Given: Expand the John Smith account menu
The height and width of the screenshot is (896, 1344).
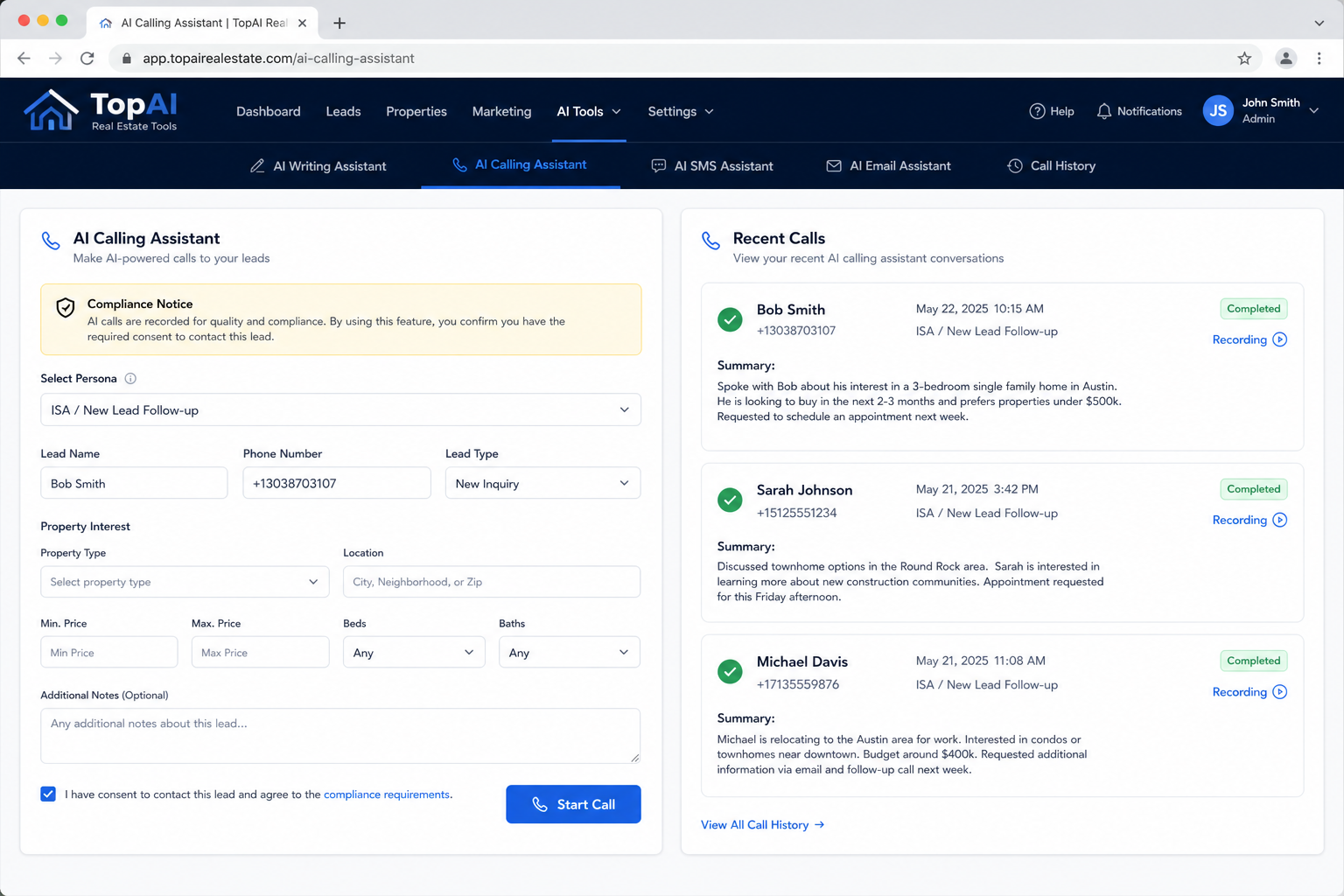Looking at the screenshot, I should [1313, 111].
